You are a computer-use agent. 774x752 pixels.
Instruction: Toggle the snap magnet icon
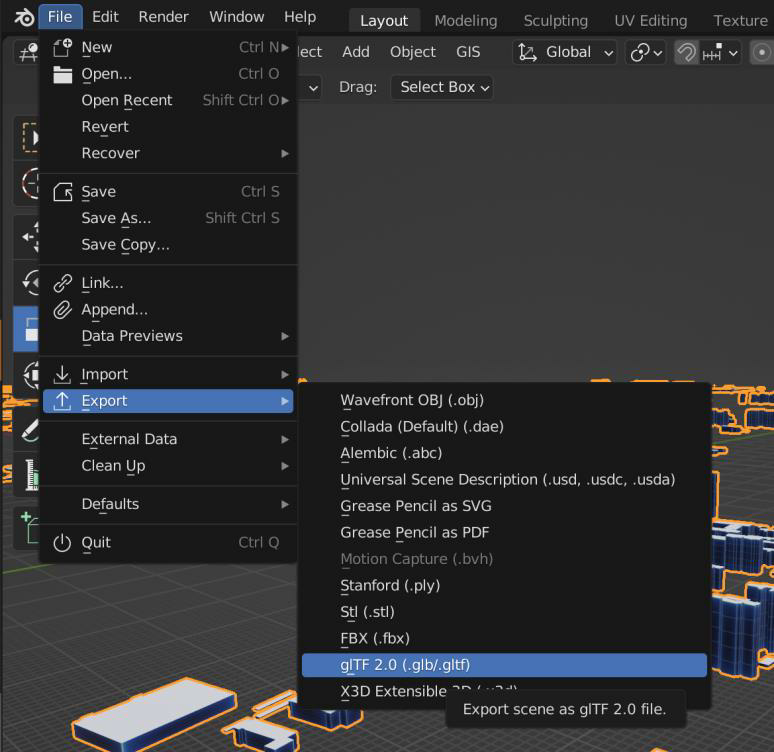click(686, 52)
